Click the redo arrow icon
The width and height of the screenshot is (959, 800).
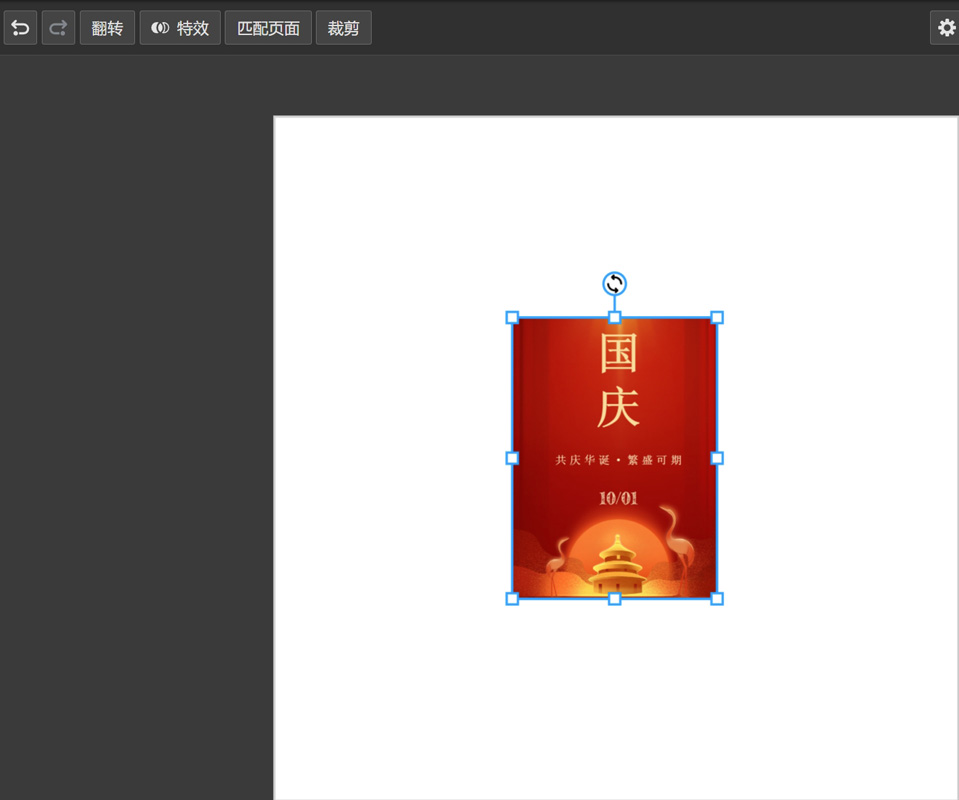pos(58,28)
